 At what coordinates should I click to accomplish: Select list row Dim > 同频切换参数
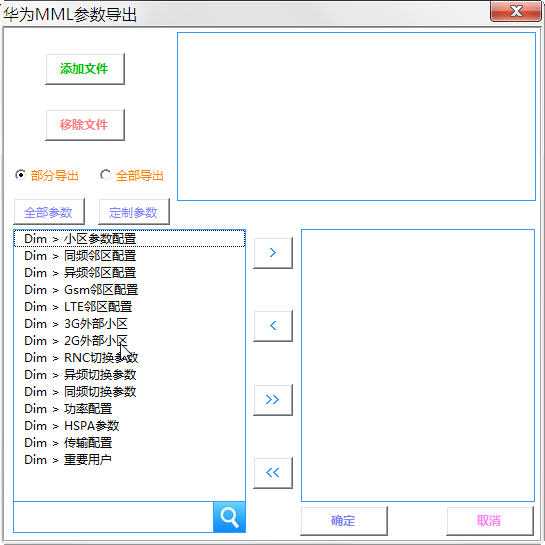coord(129,392)
